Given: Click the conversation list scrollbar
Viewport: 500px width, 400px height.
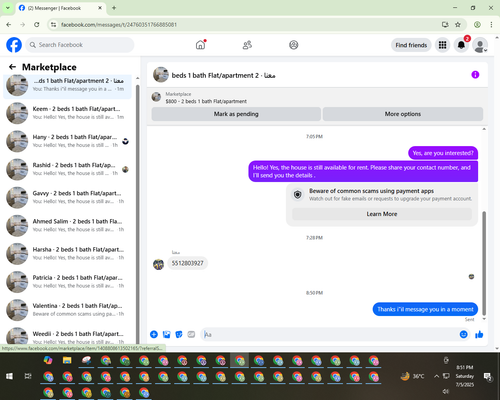Looking at the screenshot, I should pyautogui.click(x=137, y=213).
